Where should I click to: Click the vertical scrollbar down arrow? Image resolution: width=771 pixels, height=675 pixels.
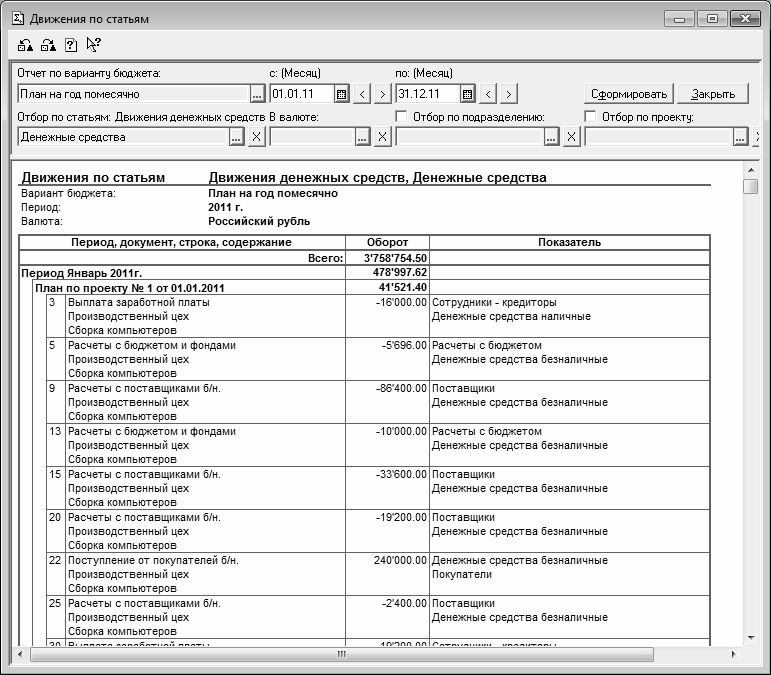[751, 638]
